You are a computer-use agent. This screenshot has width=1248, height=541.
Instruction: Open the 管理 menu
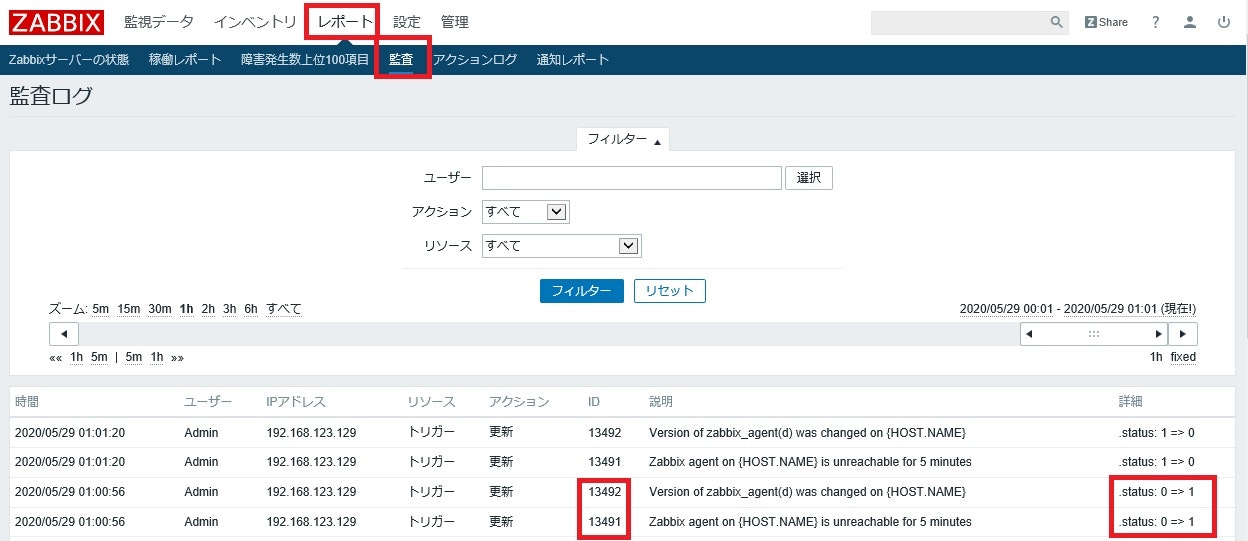455,22
